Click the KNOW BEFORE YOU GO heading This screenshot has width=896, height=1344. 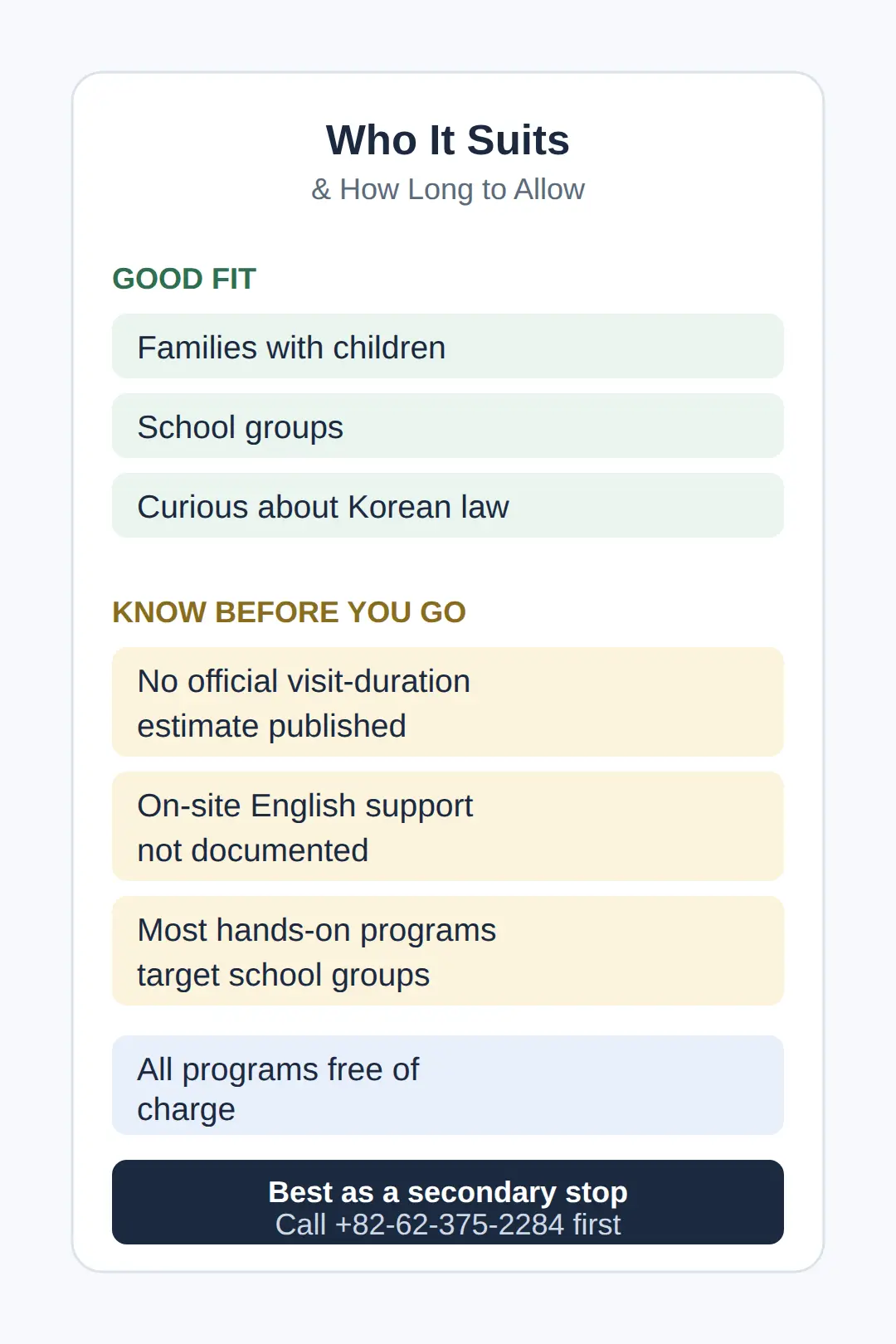(x=289, y=612)
